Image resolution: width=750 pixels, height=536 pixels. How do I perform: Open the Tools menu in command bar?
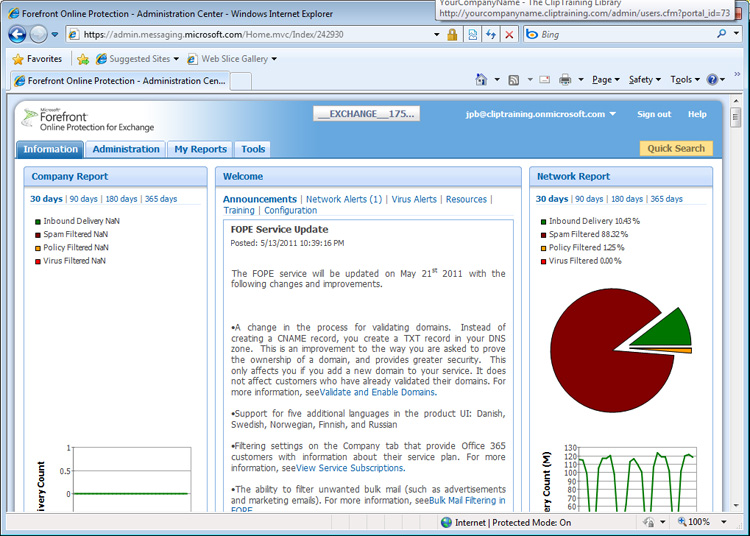685,80
